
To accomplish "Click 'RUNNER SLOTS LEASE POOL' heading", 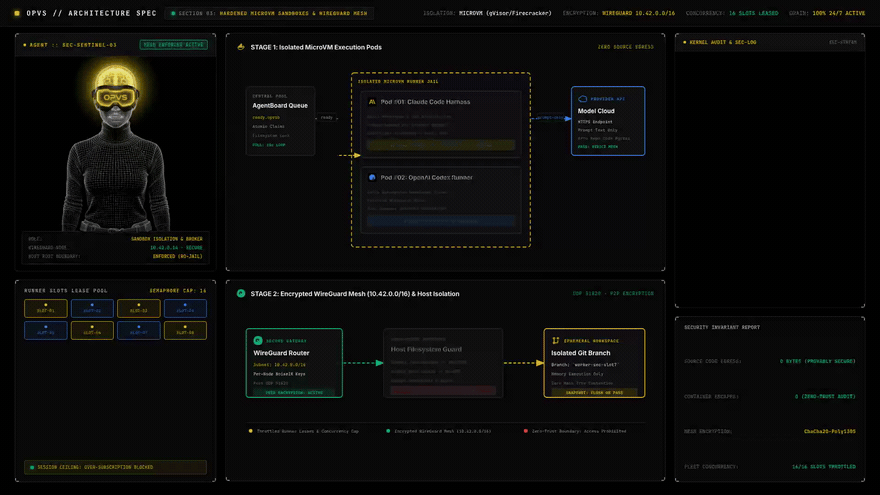I will pyautogui.click(x=66, y=291).
